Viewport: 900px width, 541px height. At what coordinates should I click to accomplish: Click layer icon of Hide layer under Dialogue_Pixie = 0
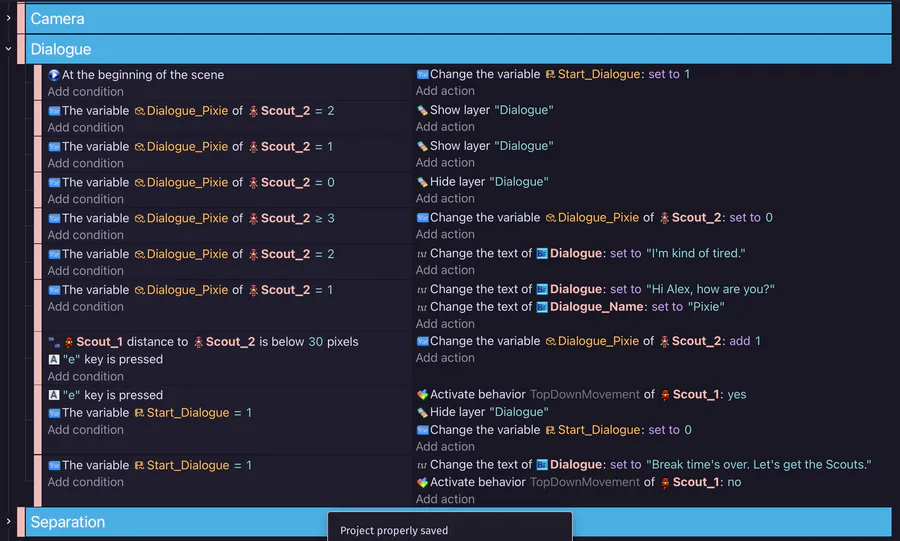[x=422, y=182]
